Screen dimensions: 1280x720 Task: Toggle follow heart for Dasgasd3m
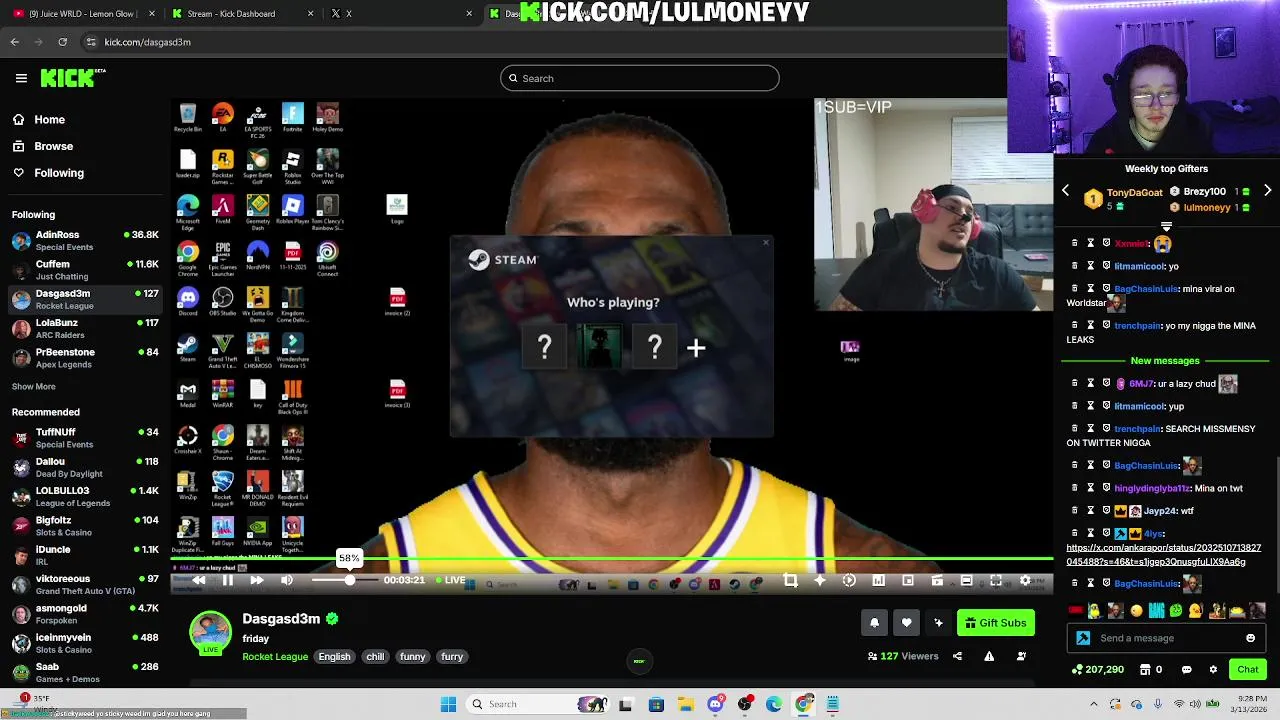(x=906, y=623)
